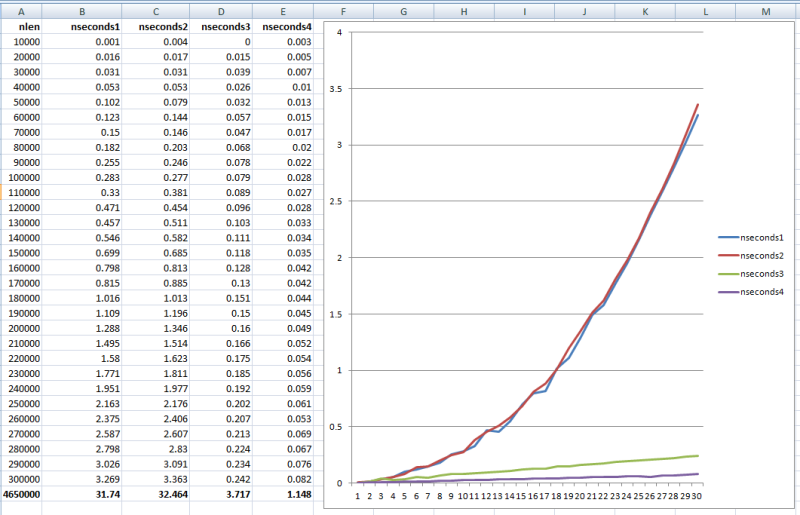Click cell with value 1.977
Screen dimensions: 800x515
tap(156, 388)
